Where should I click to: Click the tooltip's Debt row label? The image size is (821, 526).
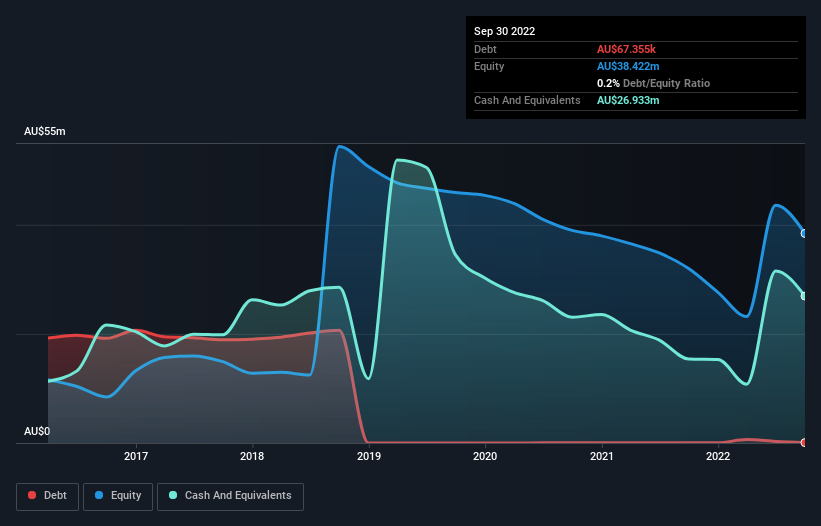(485, 49)
